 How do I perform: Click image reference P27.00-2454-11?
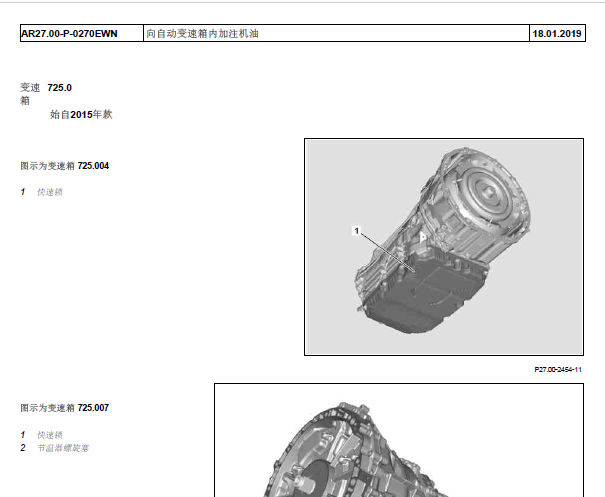click(x=558, y=370)
